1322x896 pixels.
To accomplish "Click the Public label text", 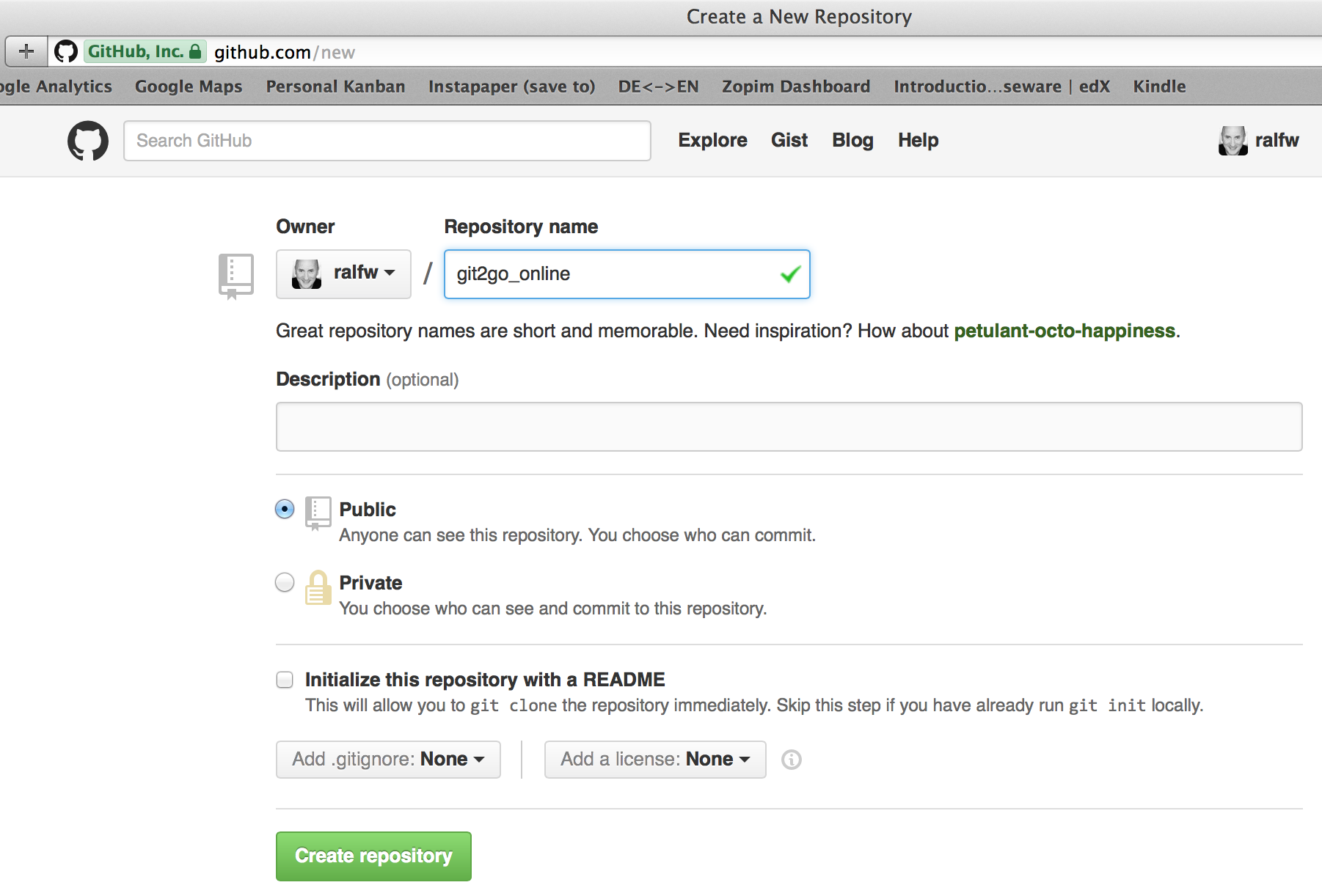I will [368, 510].
